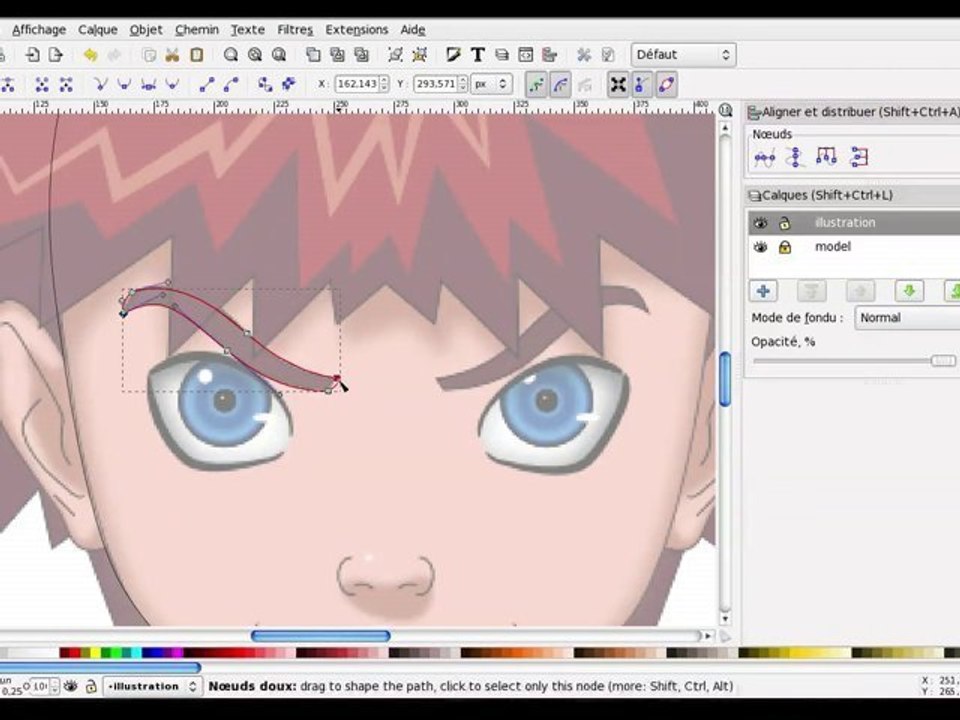The image size is (960, 720).
Task: Undo the last action with yellow arrow
Action: point(90,55)
